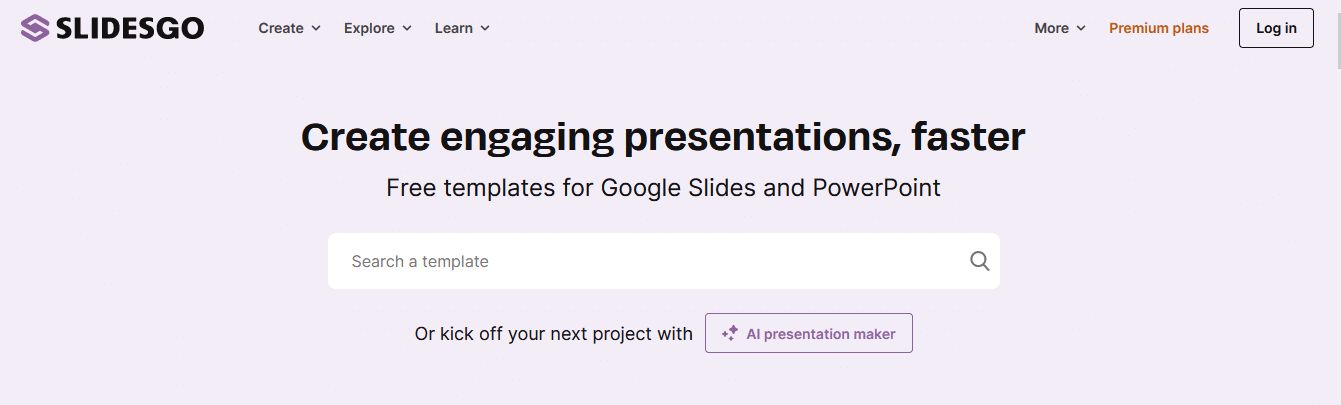1341x405 pixels.
Task: Open the Learn menu label
Action: coord(454,28)
